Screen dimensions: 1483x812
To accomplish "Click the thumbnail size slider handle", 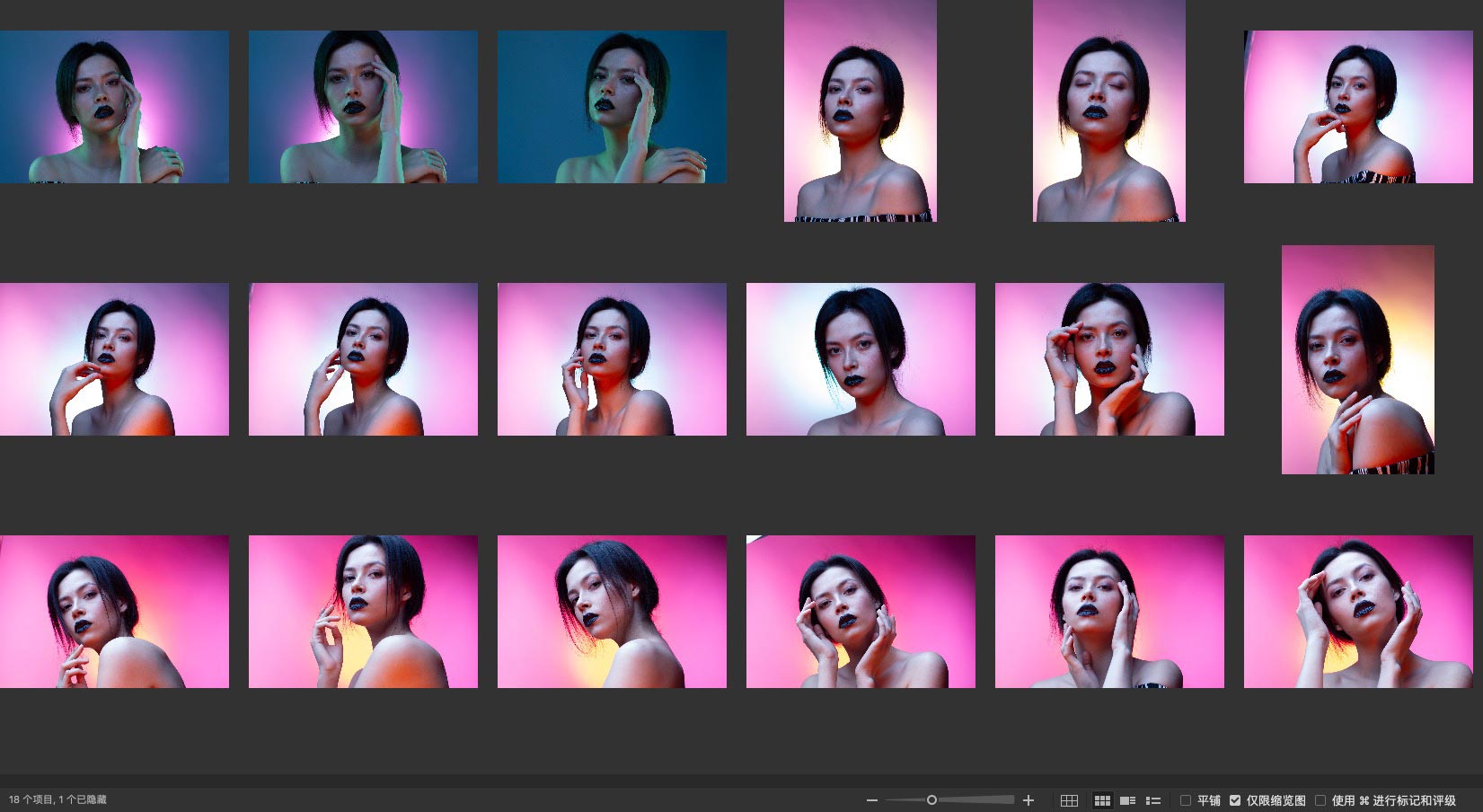I will (x=931, y=799).
